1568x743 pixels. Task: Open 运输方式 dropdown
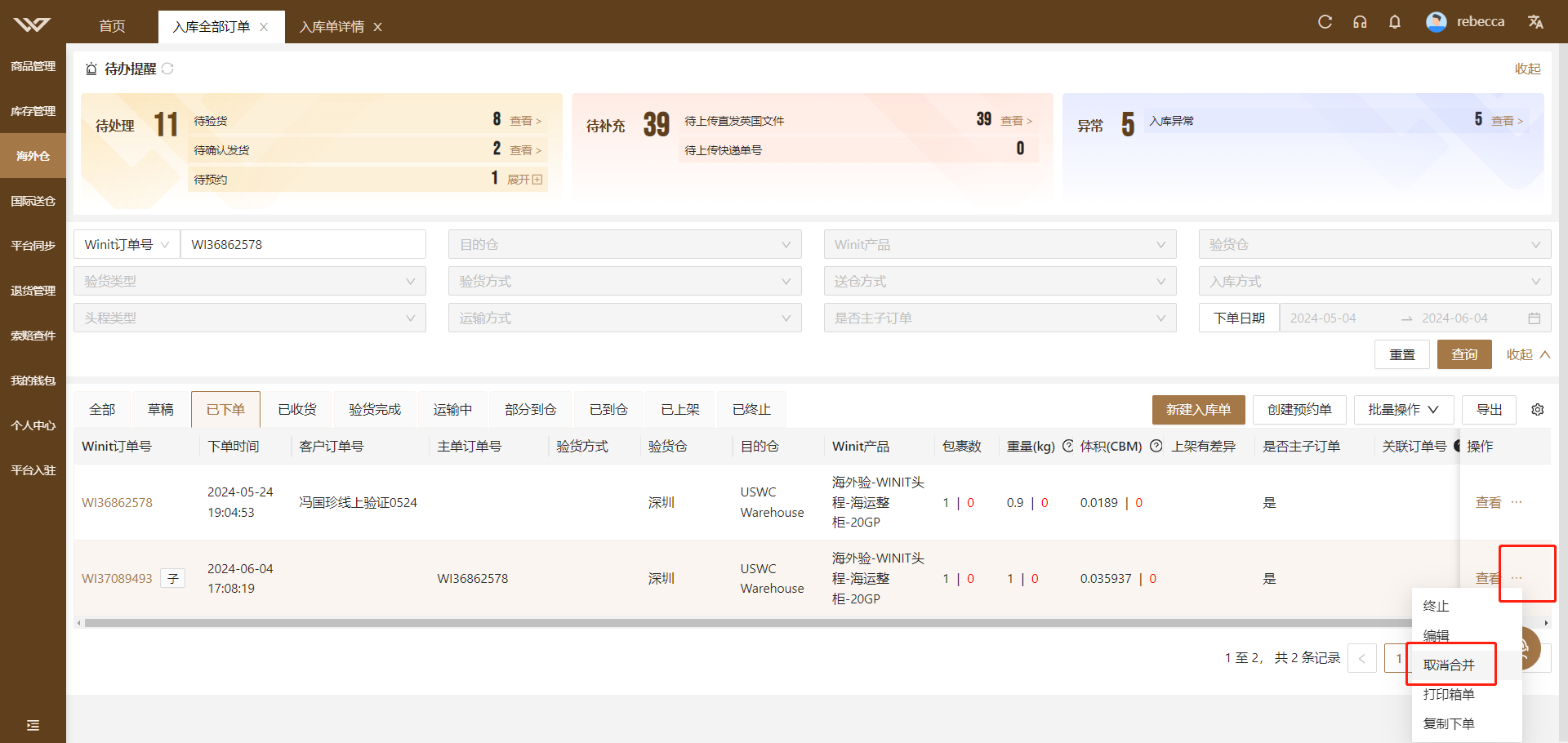click(625, 318)
